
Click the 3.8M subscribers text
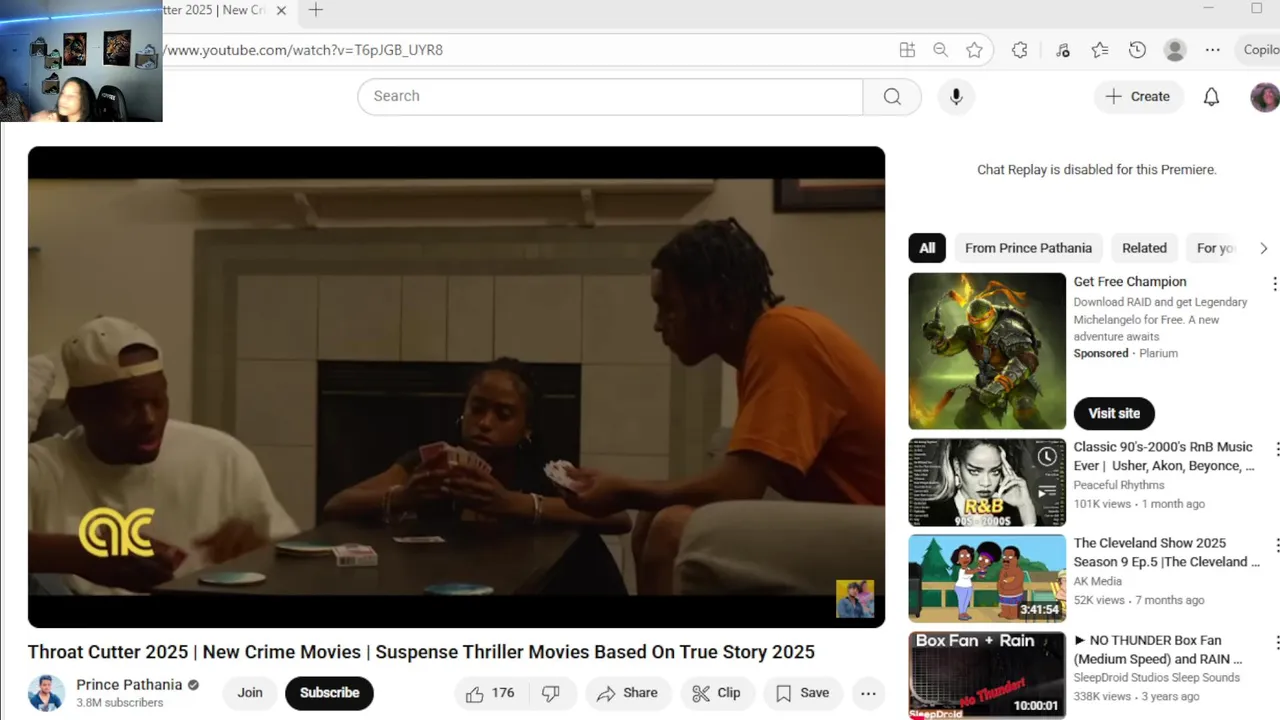(x=120, y=703)
